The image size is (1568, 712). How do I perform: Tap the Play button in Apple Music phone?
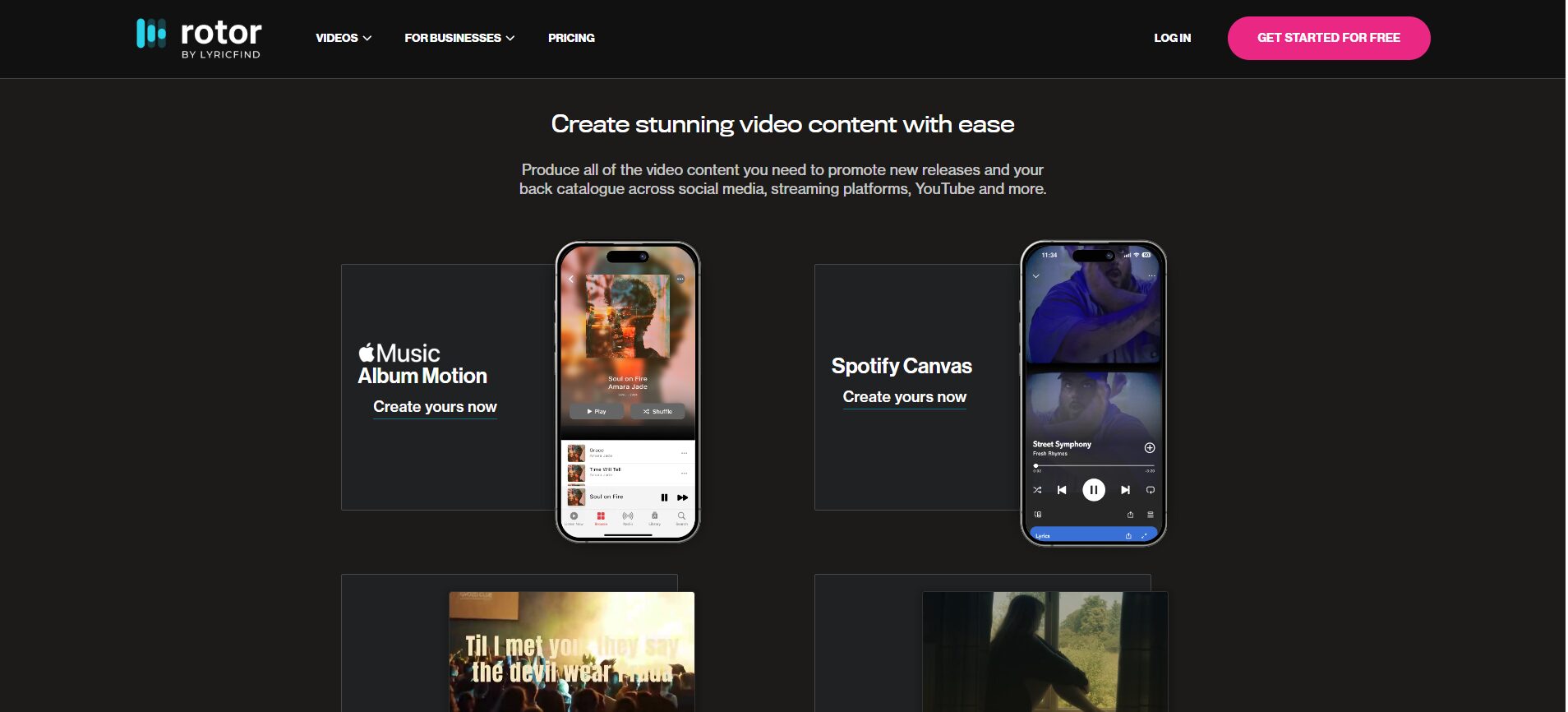(x=597, y=411)
